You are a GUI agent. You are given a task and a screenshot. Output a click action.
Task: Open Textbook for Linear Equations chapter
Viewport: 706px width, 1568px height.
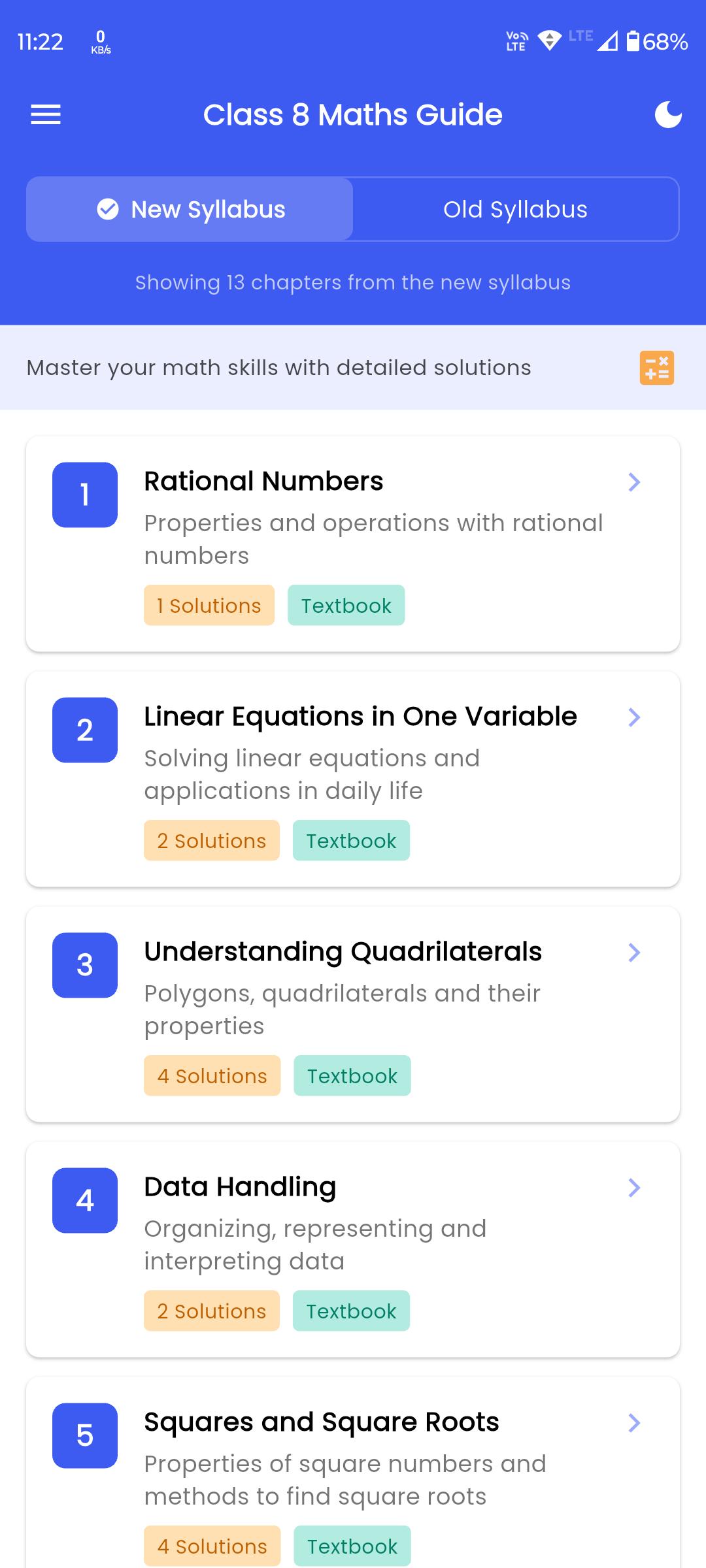[351, 841]
